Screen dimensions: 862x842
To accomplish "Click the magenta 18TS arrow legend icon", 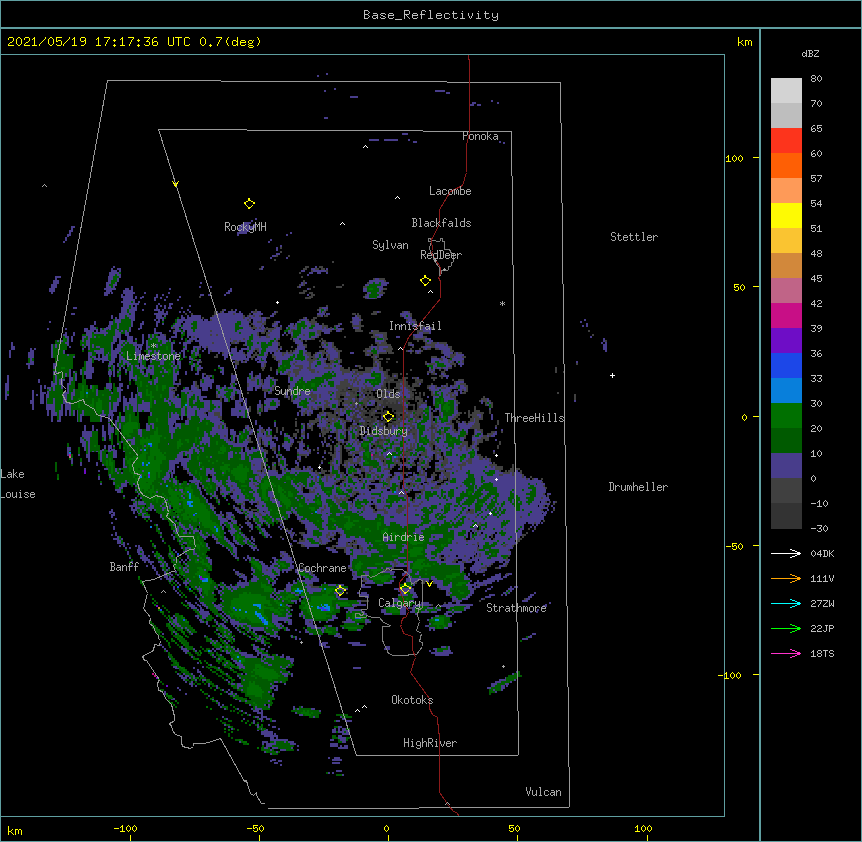I will point(786,653).
